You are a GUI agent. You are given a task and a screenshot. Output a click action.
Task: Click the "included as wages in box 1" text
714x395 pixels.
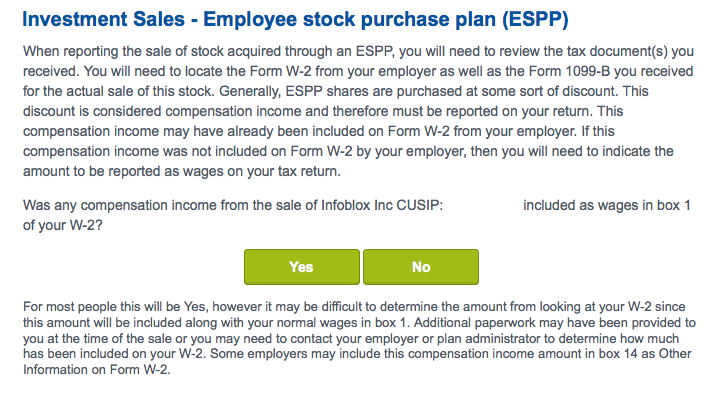tap(607, 205)
